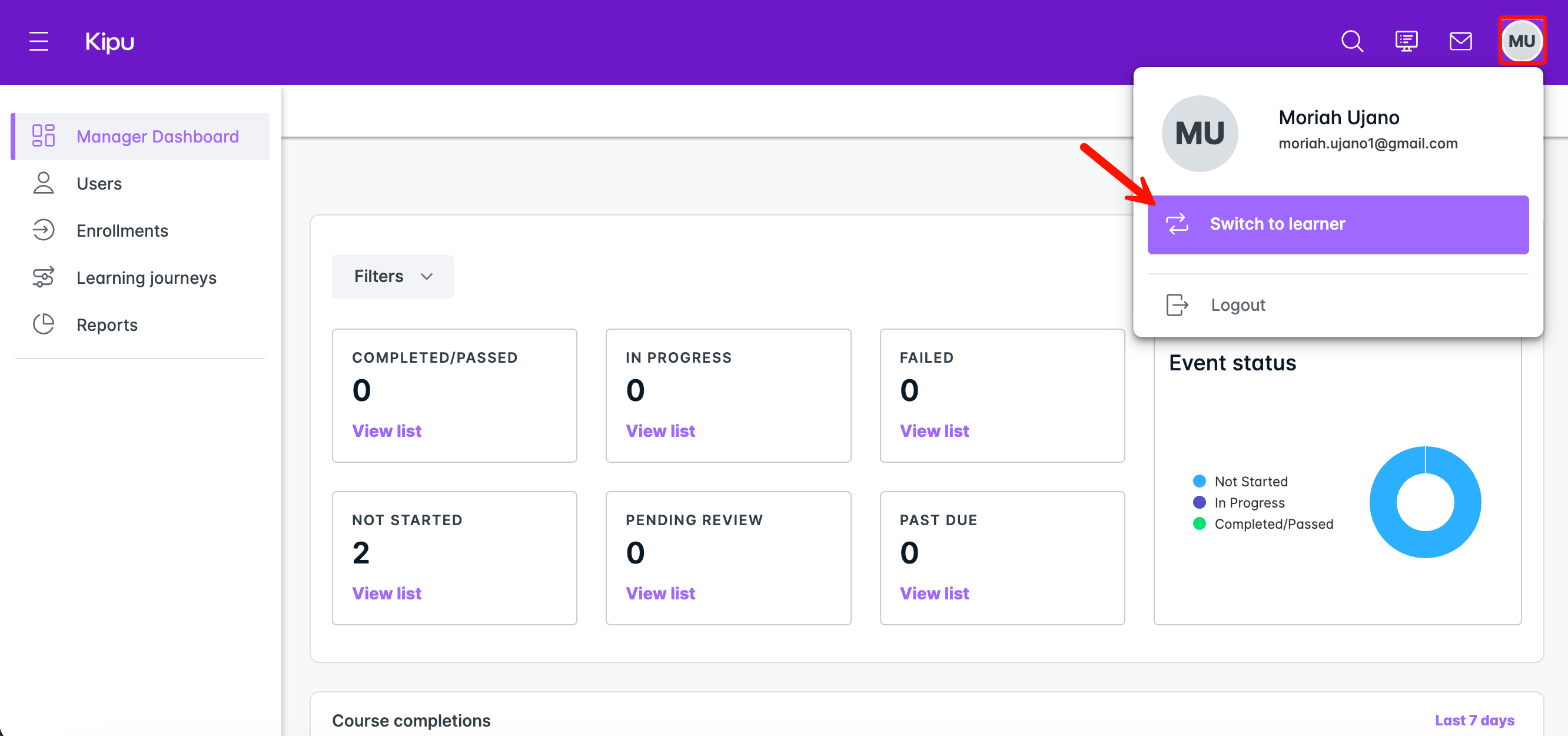
Task: Open the mail envelope icon
Action: click(1460, 41)
